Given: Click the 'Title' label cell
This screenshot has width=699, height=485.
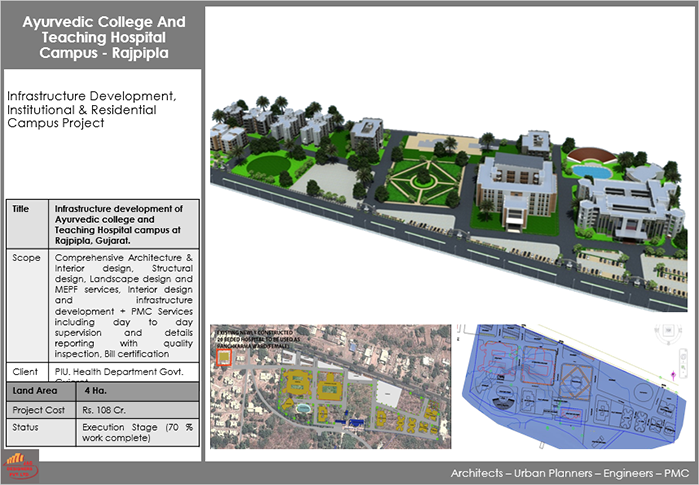Looking at the screenshot, I should pyautogui.click(x=27, y=224).
